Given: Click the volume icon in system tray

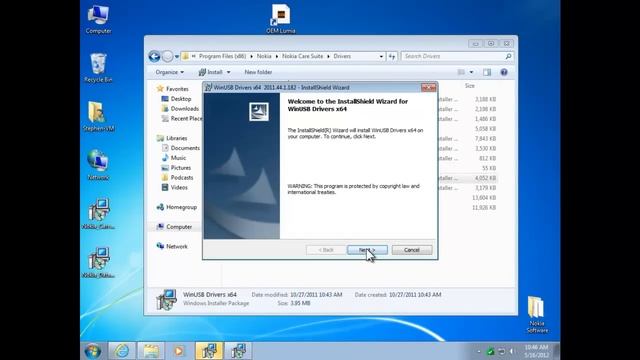Looking at the screenshot, I should coord(512,351).
